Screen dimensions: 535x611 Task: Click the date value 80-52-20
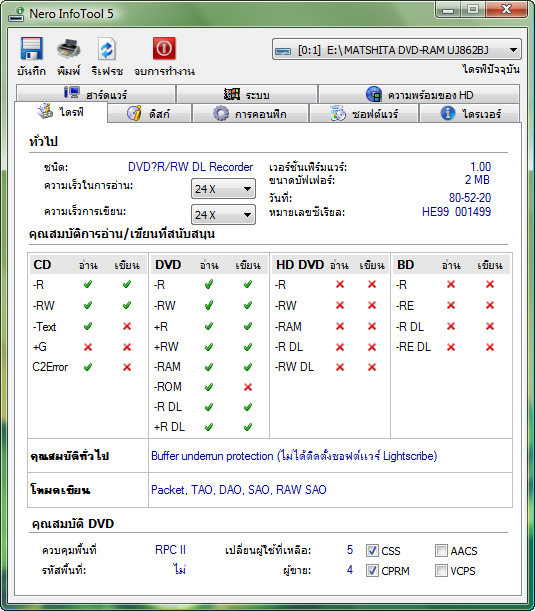point(470,198)
